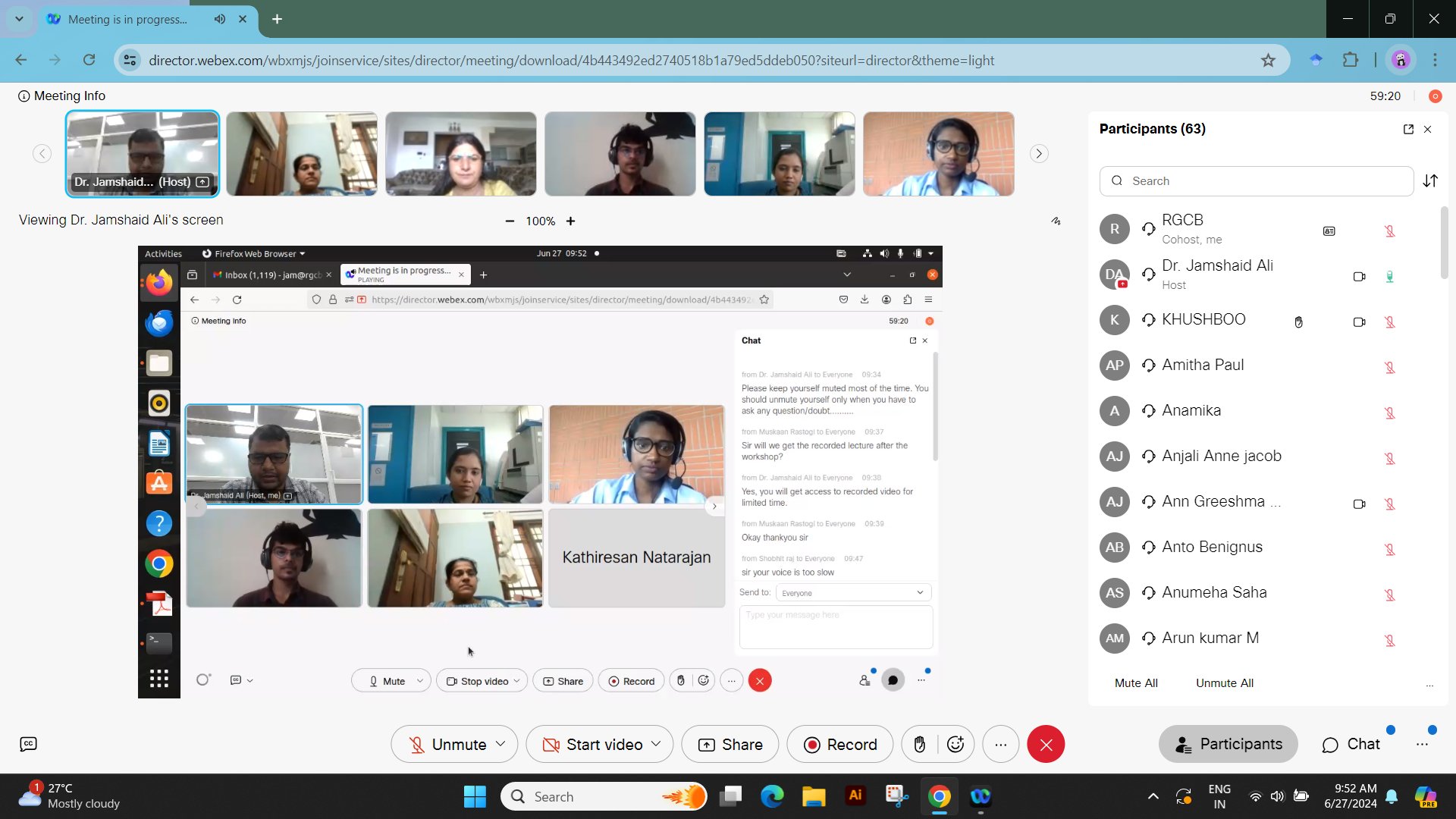Click RGCB's closed caption icon
Screen dimensions: 1456x819
click(1329, 231)
